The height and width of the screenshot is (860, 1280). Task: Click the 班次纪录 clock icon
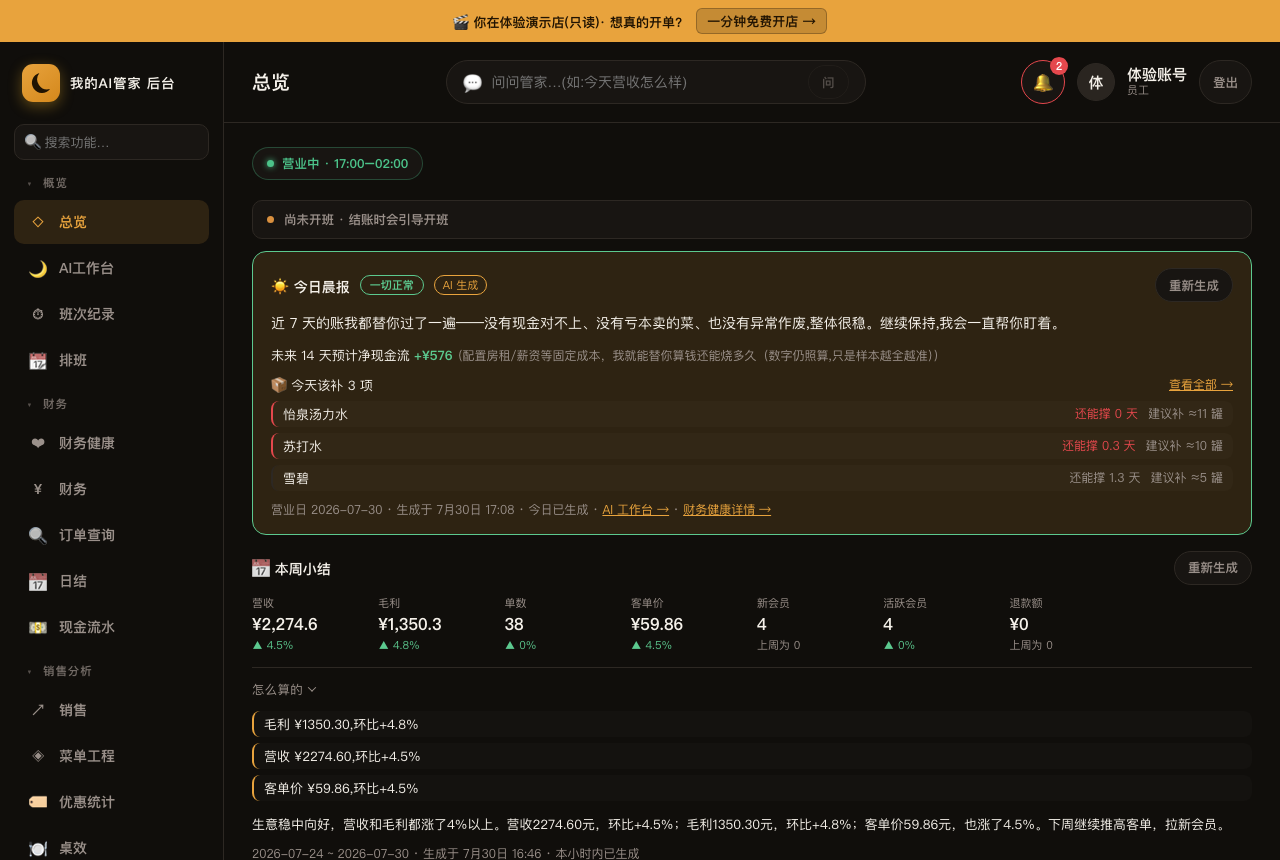(x=38, y=314)
